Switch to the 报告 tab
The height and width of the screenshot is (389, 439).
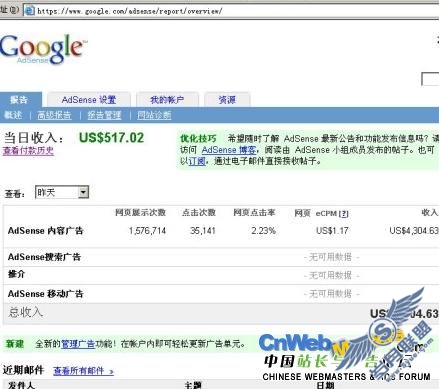(x=19, y=100)
